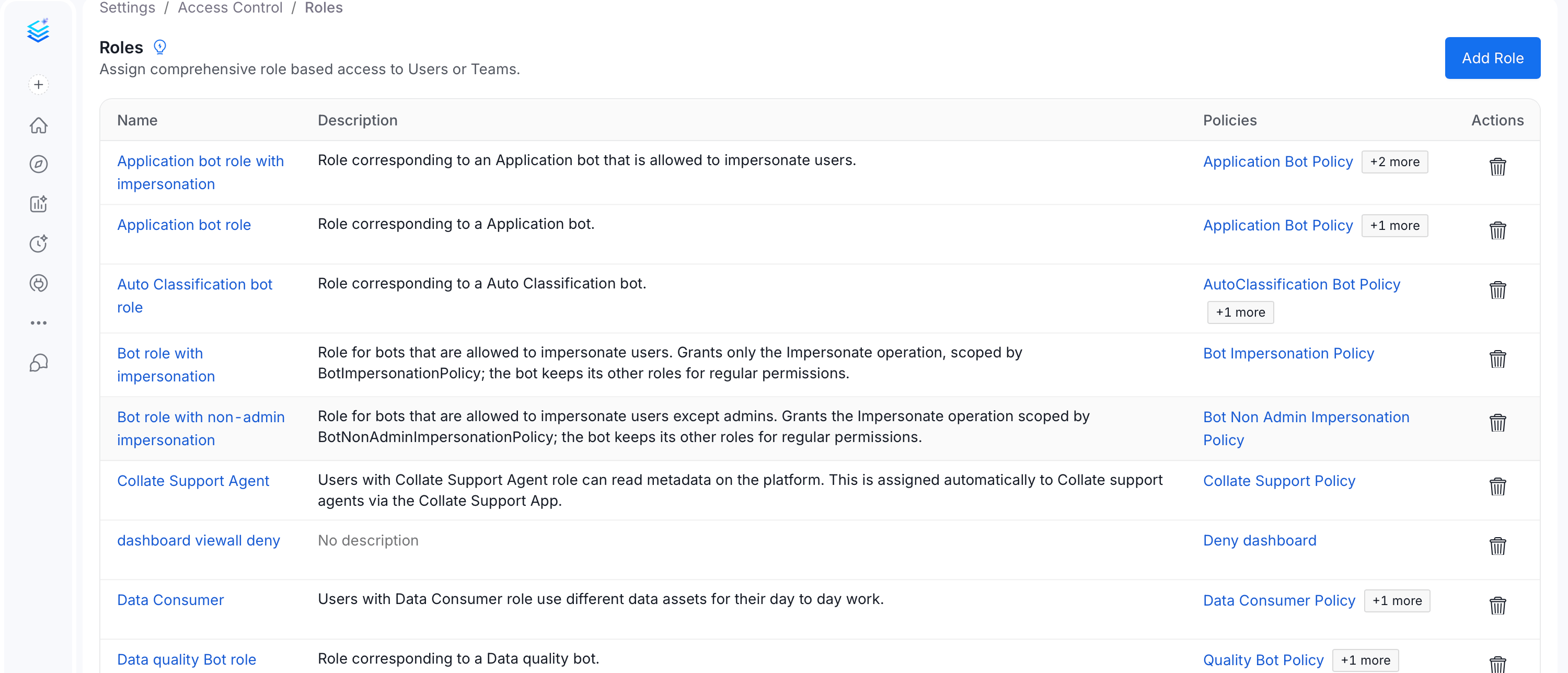Click the plus icon in the sidebar
This screenshot has height=673, width=1568.
pyautogui.click(x=38, y=85)
